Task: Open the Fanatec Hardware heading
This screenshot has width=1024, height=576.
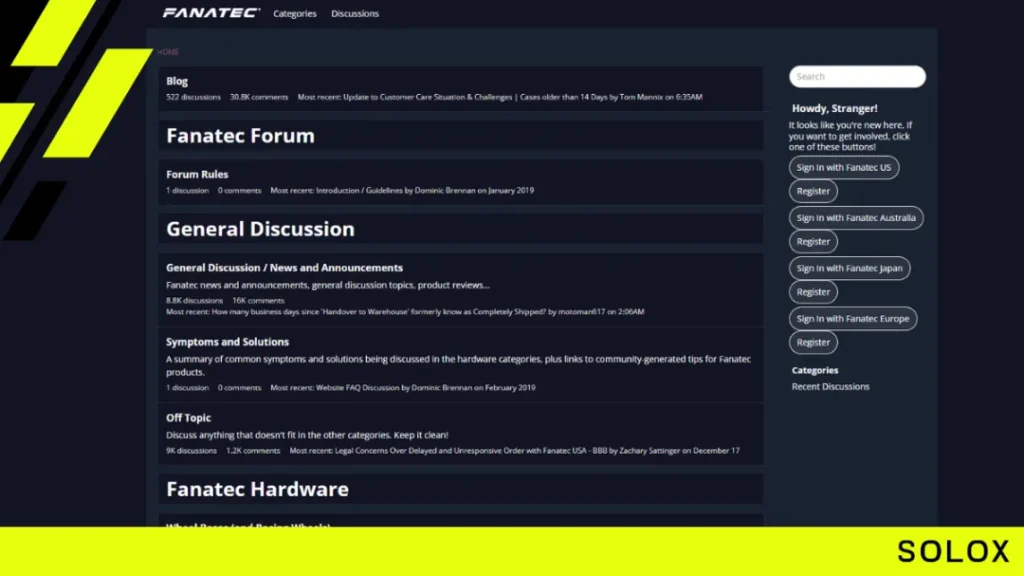Action: point(257,488)
